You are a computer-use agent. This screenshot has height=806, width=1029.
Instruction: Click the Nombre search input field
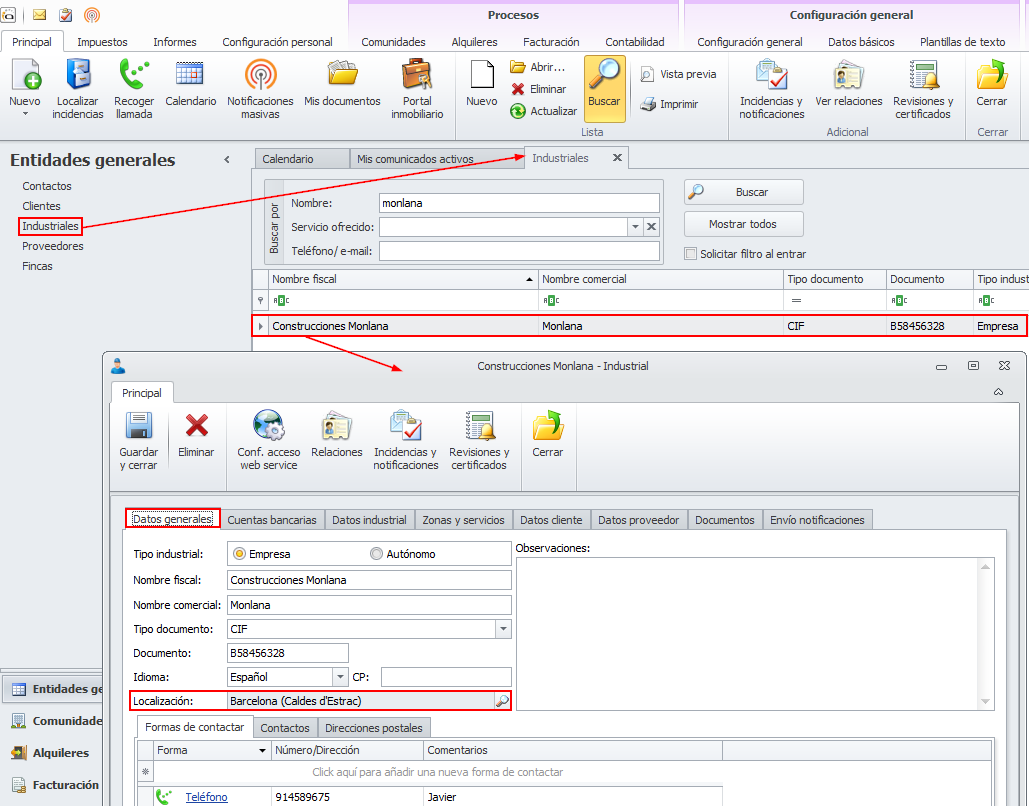[x=518, y=203]
